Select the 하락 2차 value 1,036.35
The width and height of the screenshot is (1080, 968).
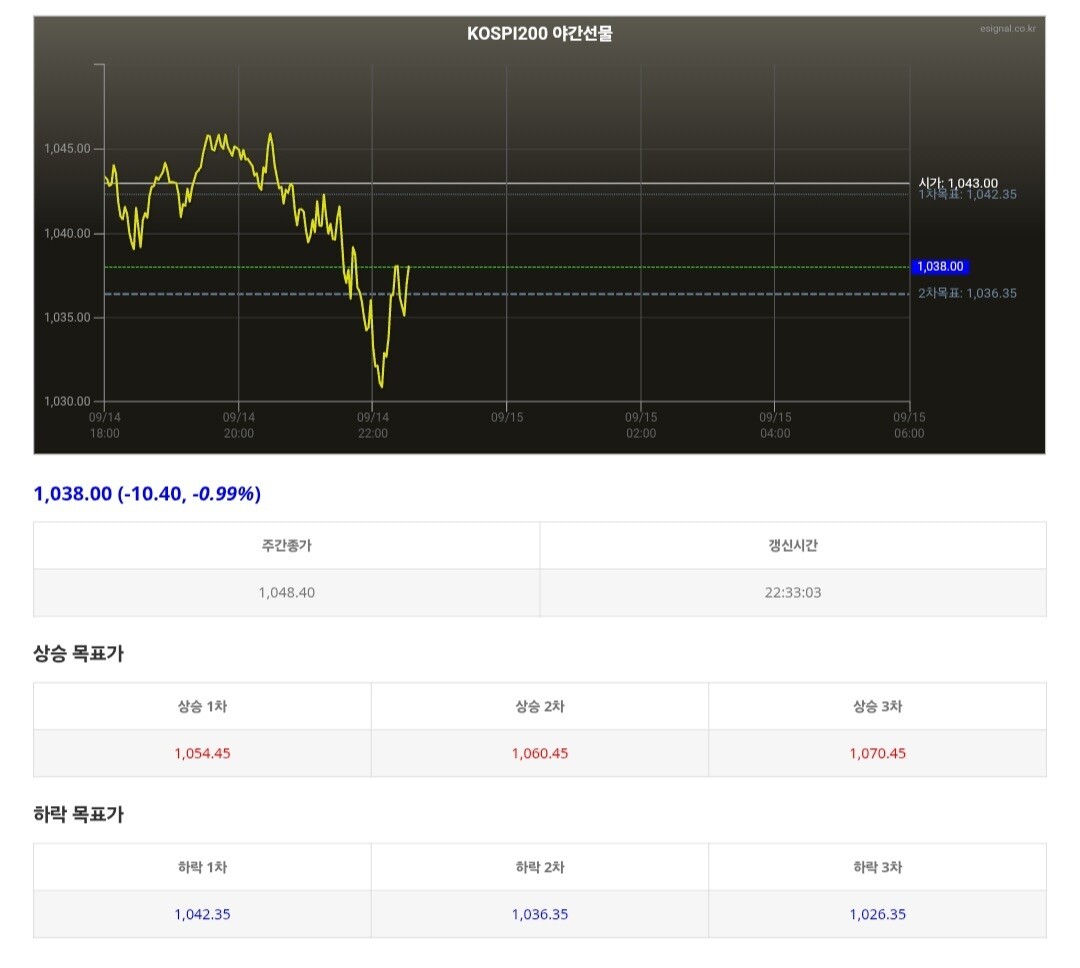click(540, 914)
